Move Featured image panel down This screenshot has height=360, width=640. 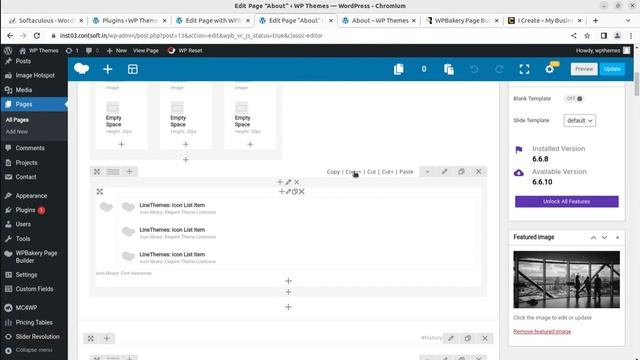tap(604, 238)
